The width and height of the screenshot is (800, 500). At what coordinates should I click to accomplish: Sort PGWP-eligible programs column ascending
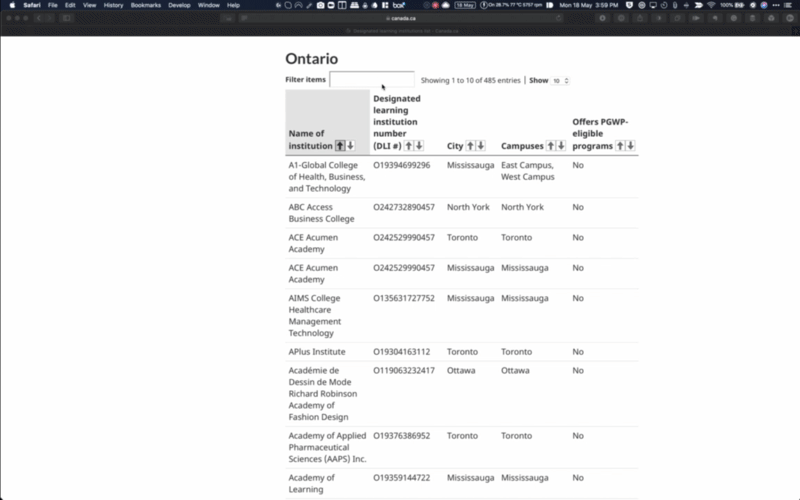[620, 146]
